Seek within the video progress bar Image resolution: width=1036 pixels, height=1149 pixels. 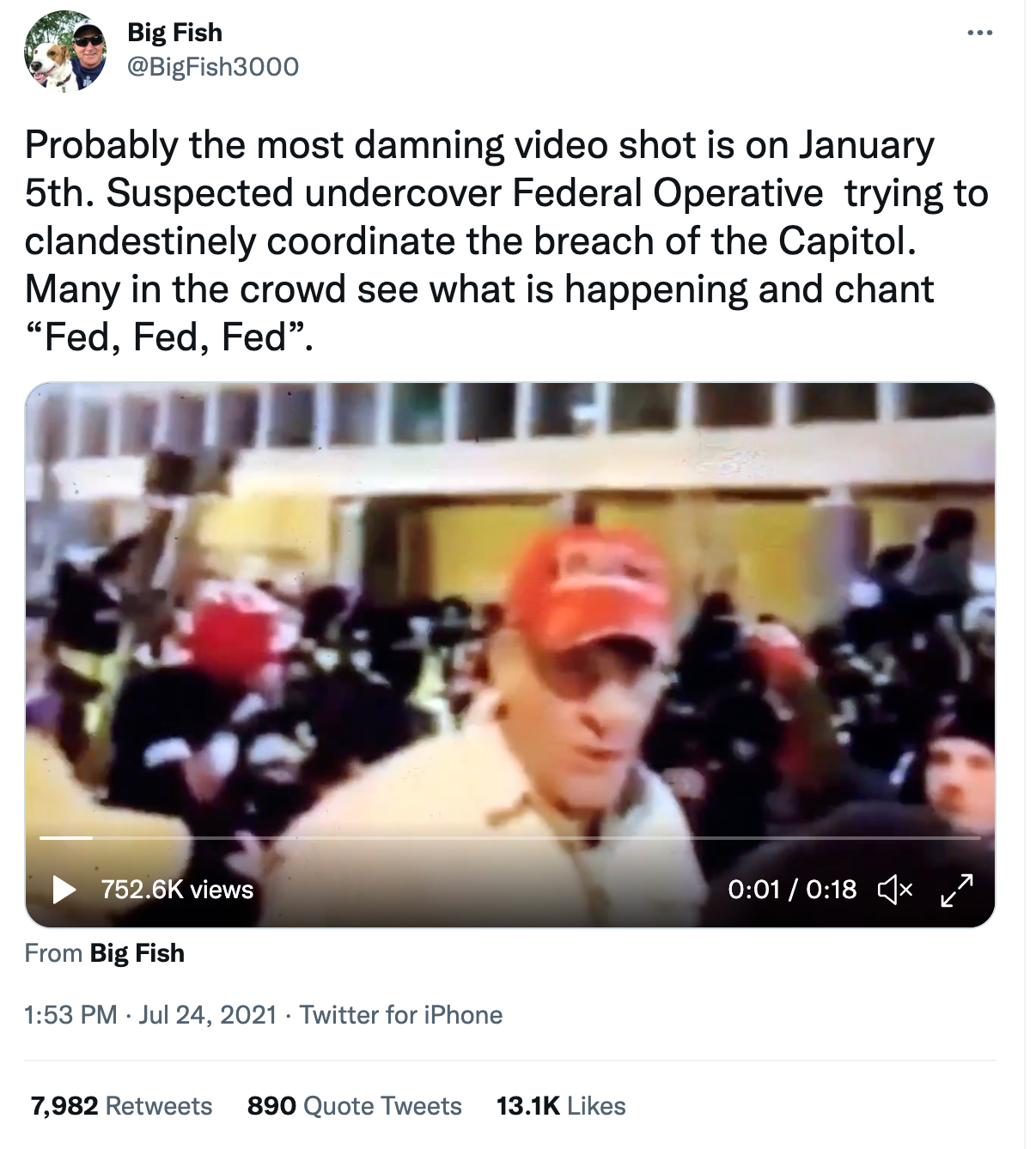point(510,837)
